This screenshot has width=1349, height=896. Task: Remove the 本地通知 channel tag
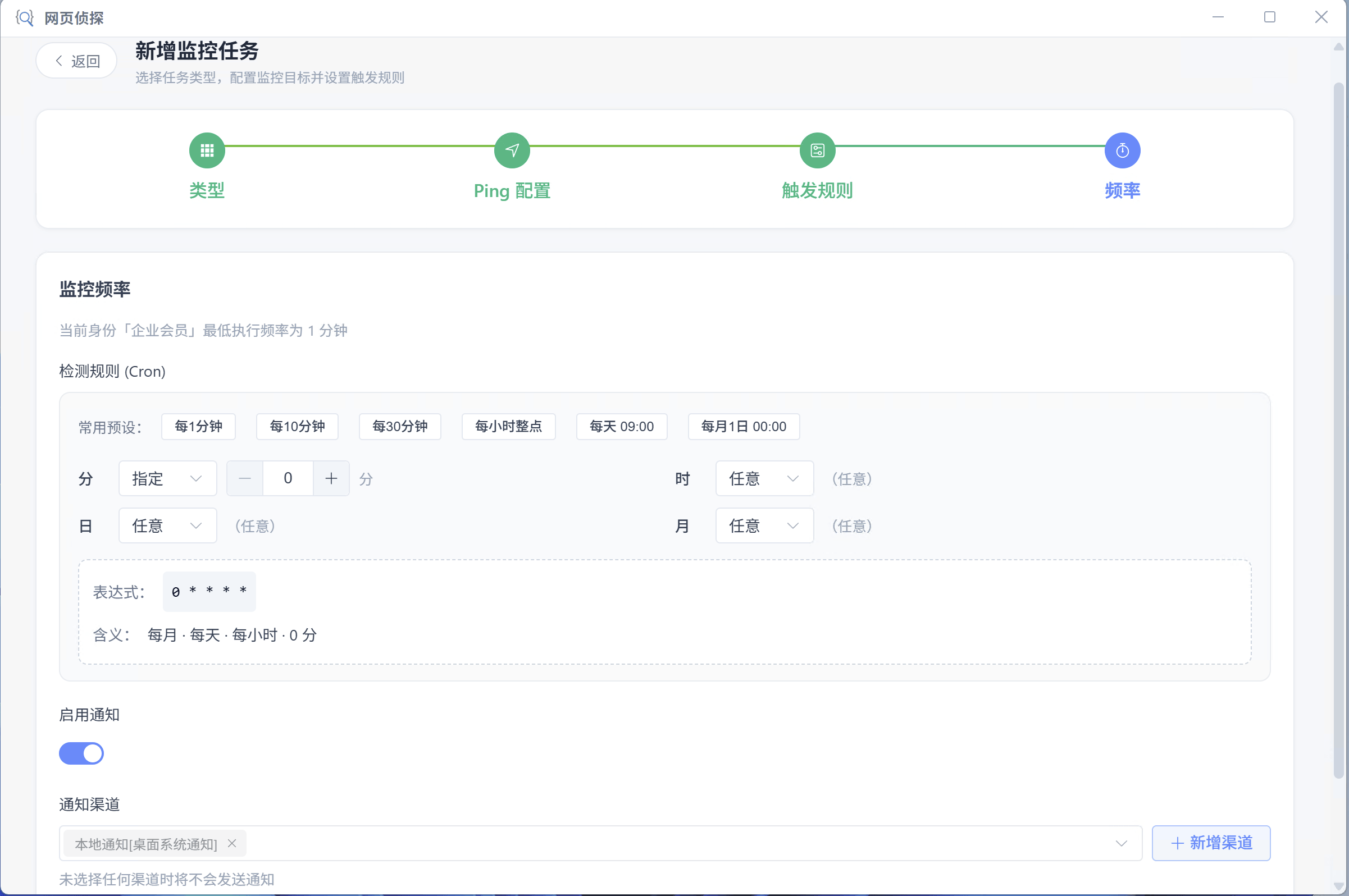232,843
